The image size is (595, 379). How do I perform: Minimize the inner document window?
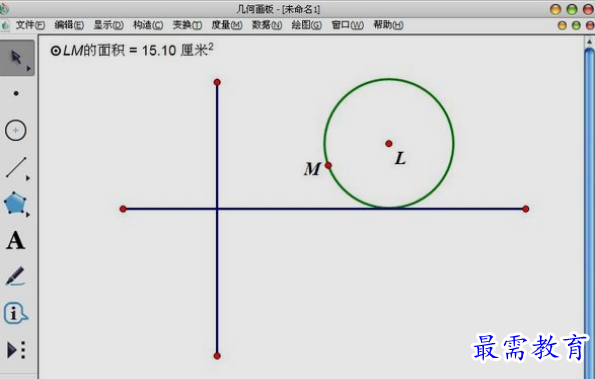[x=562, y=25]
